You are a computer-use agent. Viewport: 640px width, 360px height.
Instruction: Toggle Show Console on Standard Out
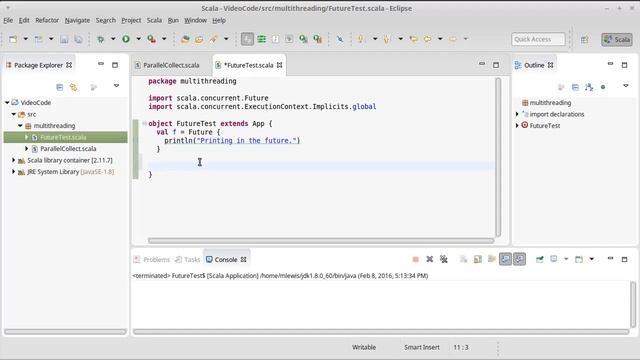(505, 259)
